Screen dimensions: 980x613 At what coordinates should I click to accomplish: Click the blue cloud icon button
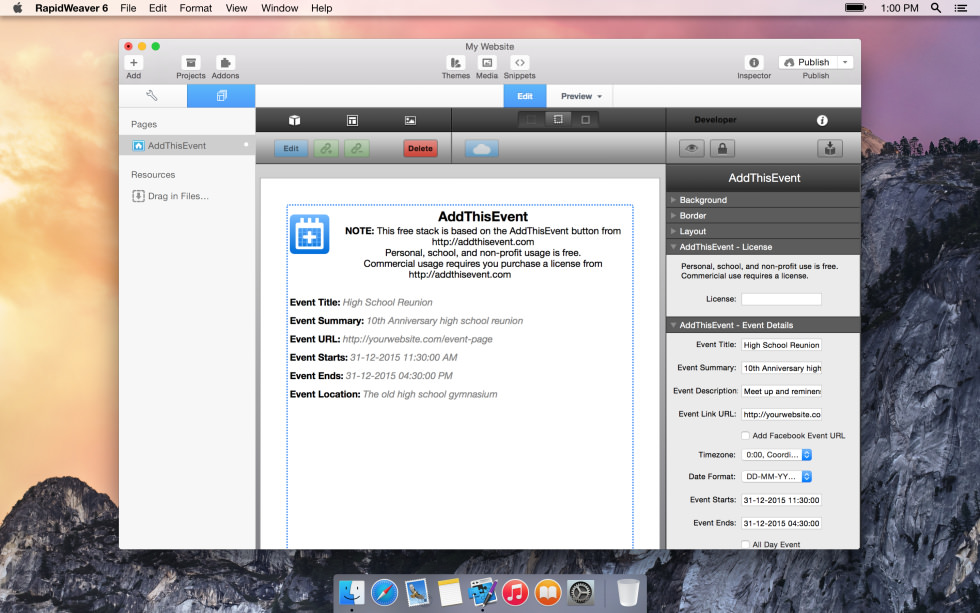click(x=481, y=149)
